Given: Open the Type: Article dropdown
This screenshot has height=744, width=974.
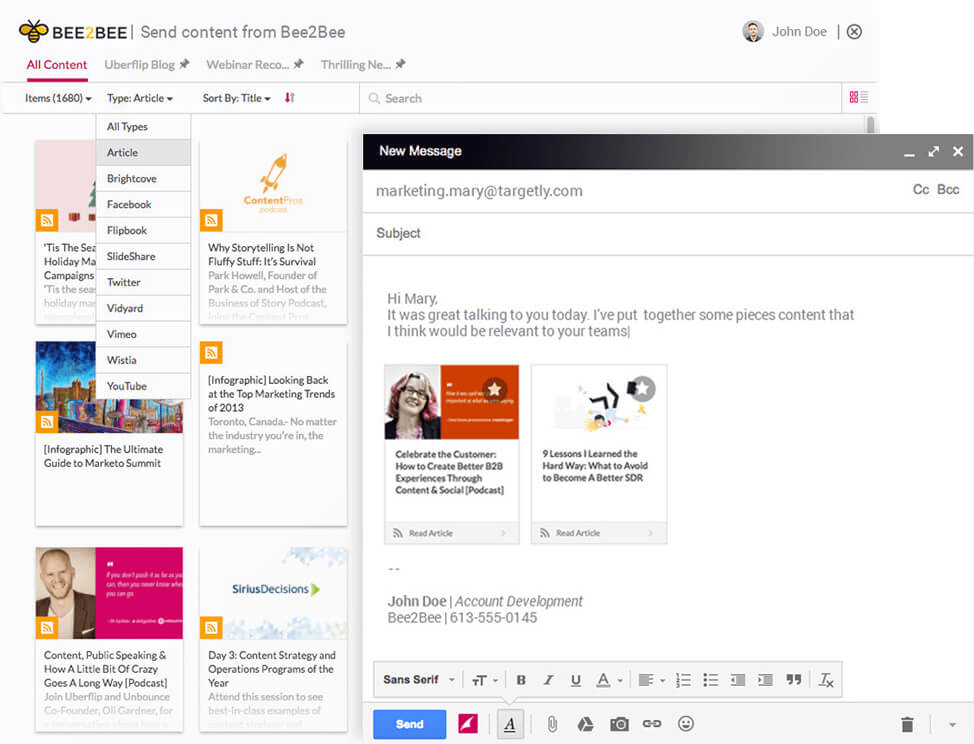Looking at the screenshot, I should (x=139, y=98).
